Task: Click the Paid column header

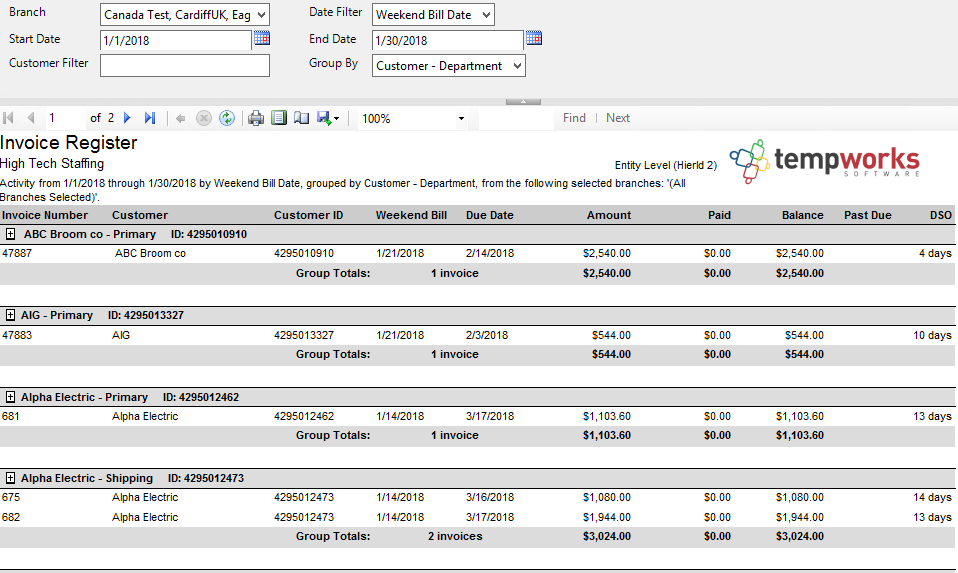Action: (719, 215)
